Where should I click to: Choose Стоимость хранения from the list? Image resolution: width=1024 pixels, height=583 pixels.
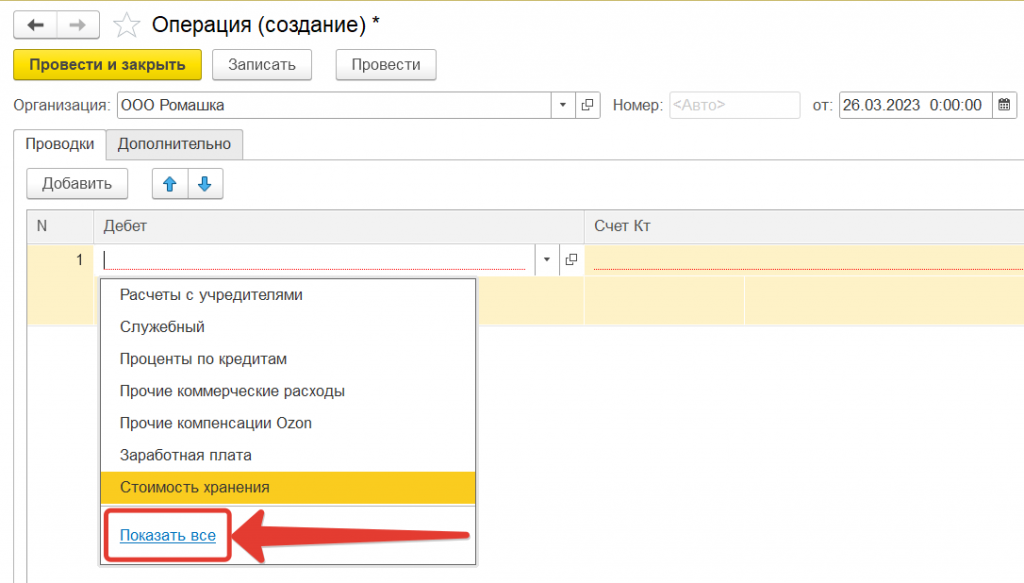(x=194, y=487)
